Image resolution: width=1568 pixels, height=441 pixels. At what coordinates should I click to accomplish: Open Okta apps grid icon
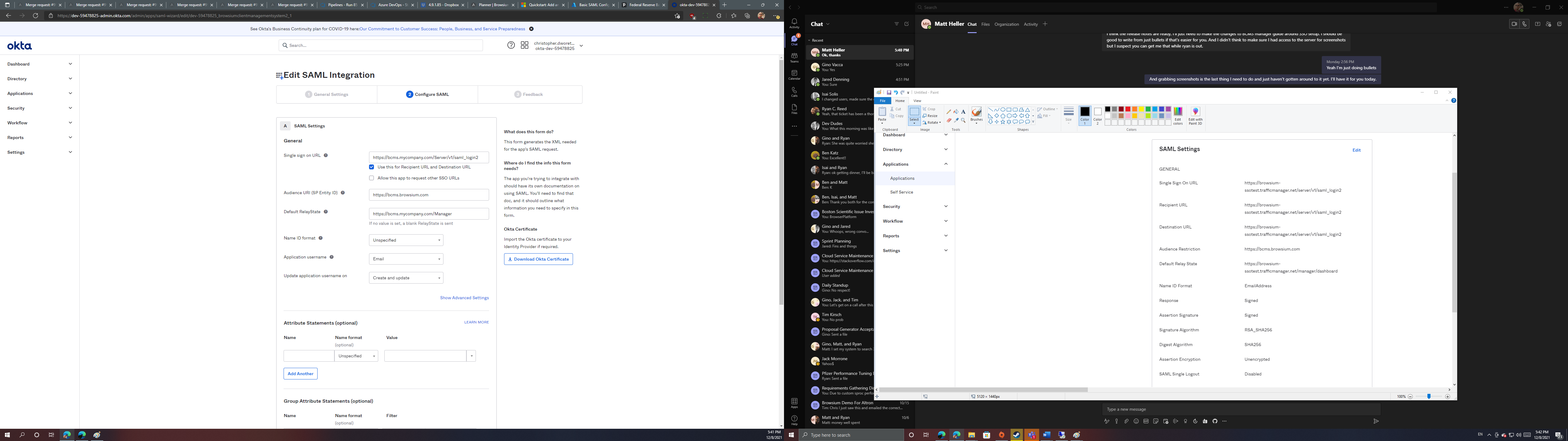[524, 45]
